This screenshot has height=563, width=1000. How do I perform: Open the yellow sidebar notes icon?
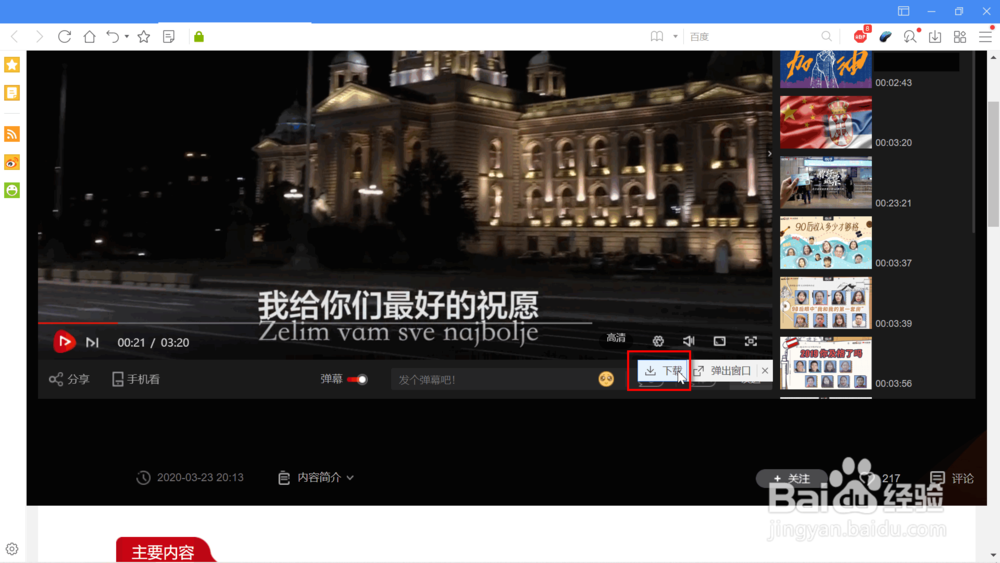(x=12, y=93)
